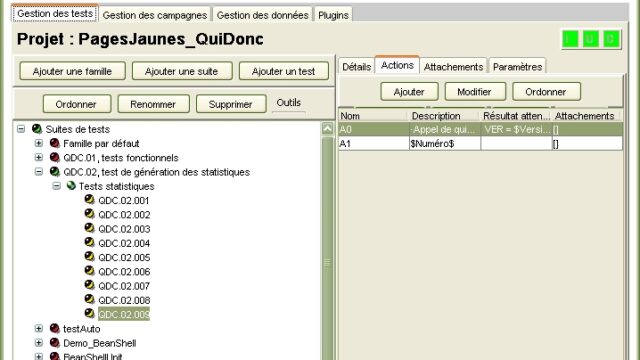This screenshot has width=640, height=360.
Task: Open the Outils menu
Action: (289, 103)
